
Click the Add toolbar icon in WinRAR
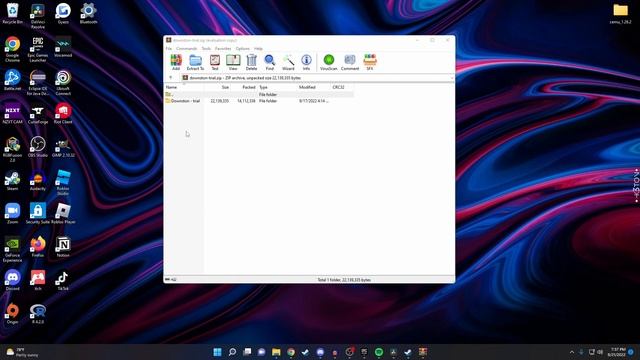coord(176,62)
